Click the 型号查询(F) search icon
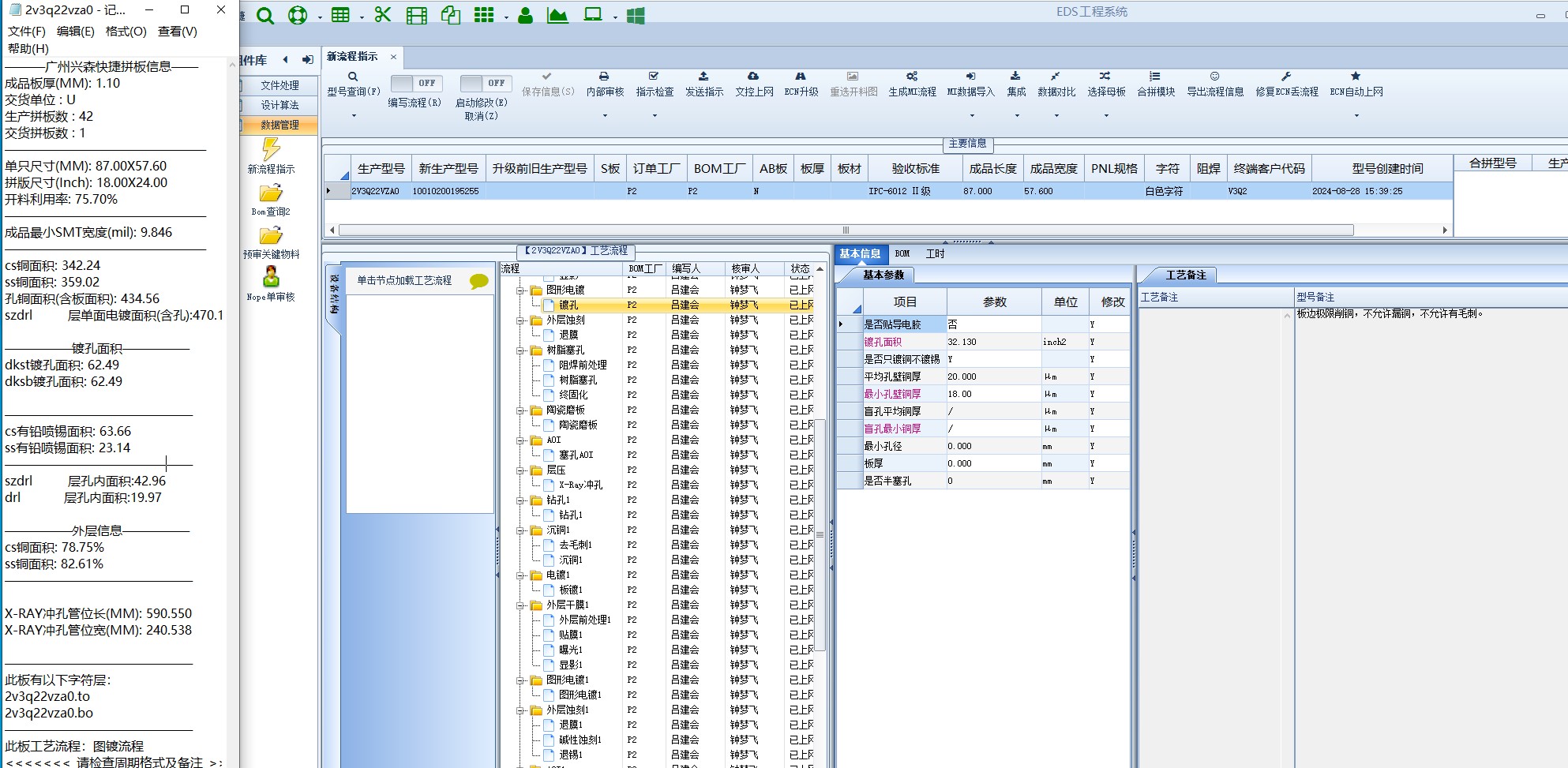1568x768 pixels. point(353,77)
